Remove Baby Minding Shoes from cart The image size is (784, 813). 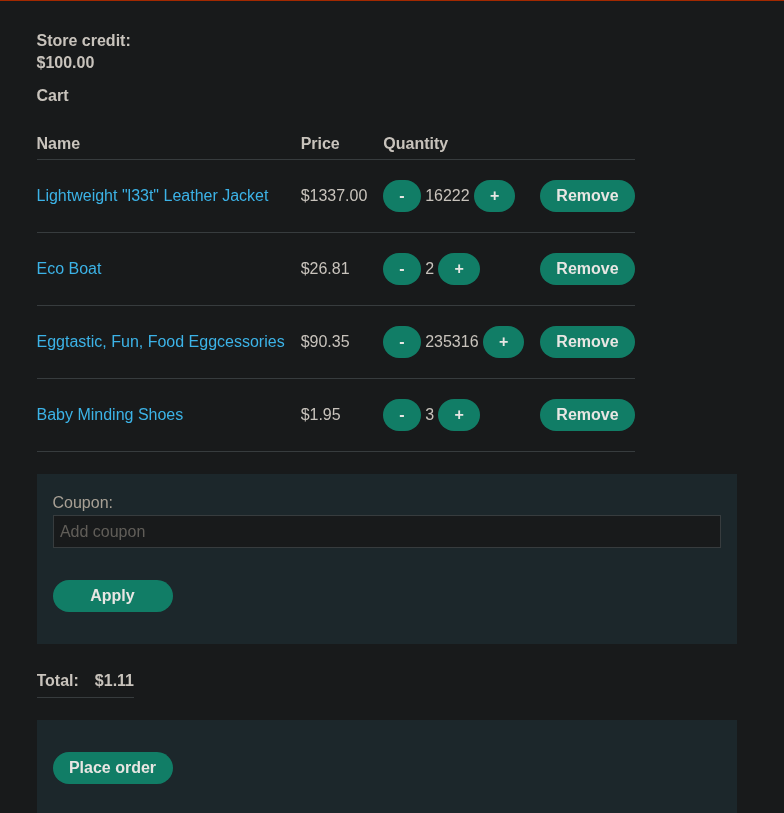(587, 415)
